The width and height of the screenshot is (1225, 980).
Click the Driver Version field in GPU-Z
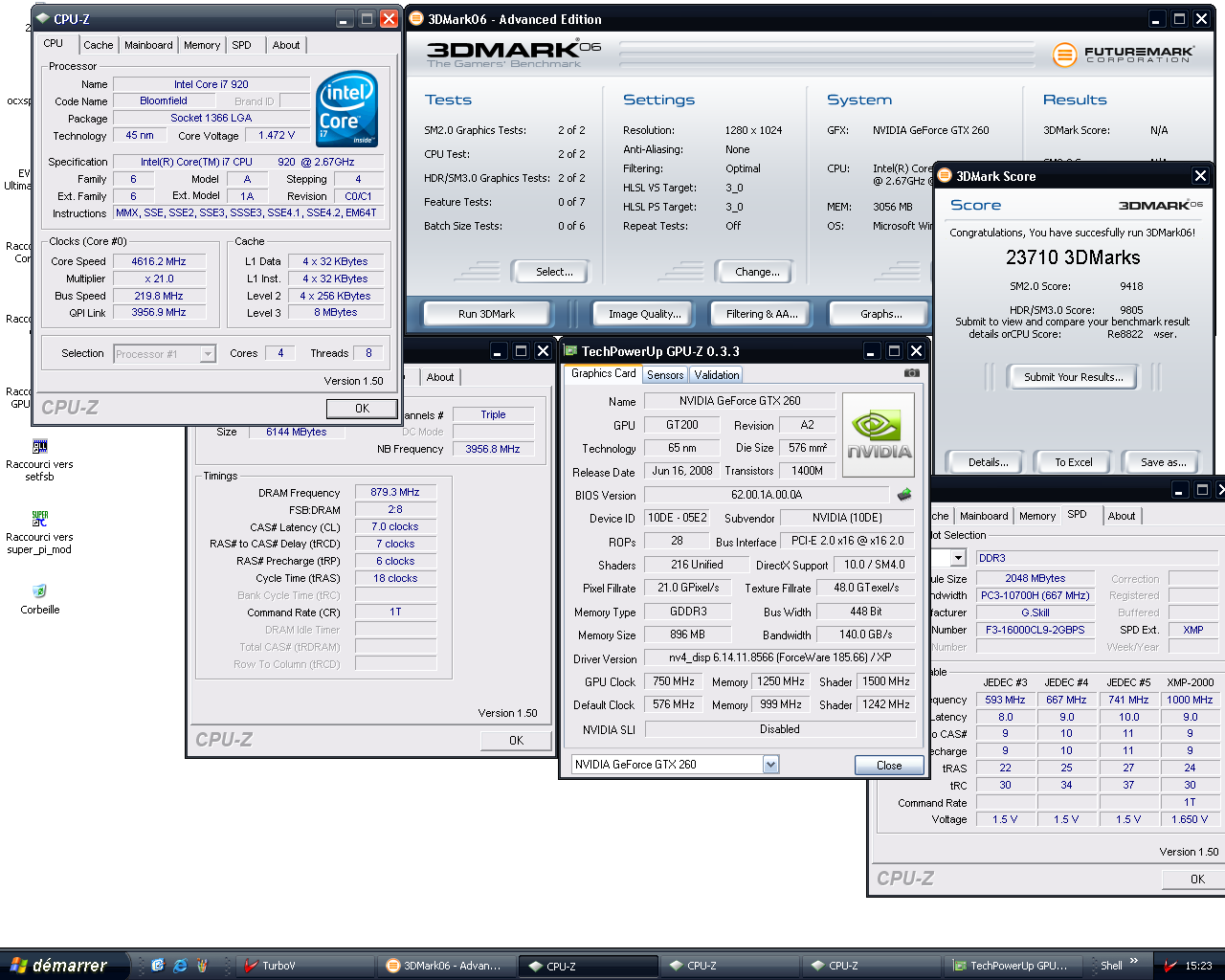(x=780, y=657)
